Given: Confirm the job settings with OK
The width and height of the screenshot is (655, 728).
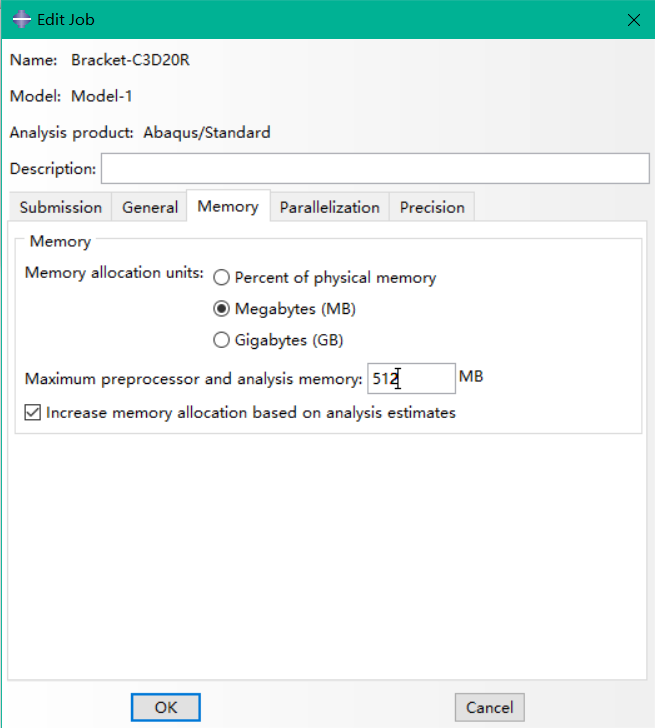Looking at the screenshot, I should tap(166, 707).
